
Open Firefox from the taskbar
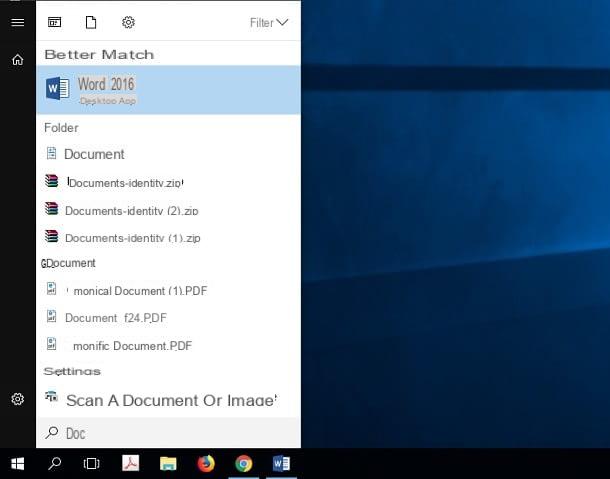(206, 463)
